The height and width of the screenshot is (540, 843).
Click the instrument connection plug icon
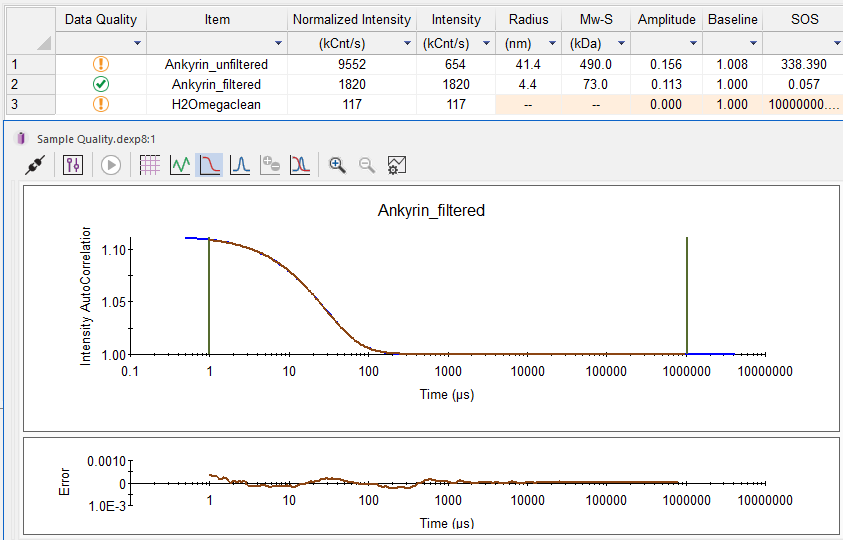coord(35,165)
